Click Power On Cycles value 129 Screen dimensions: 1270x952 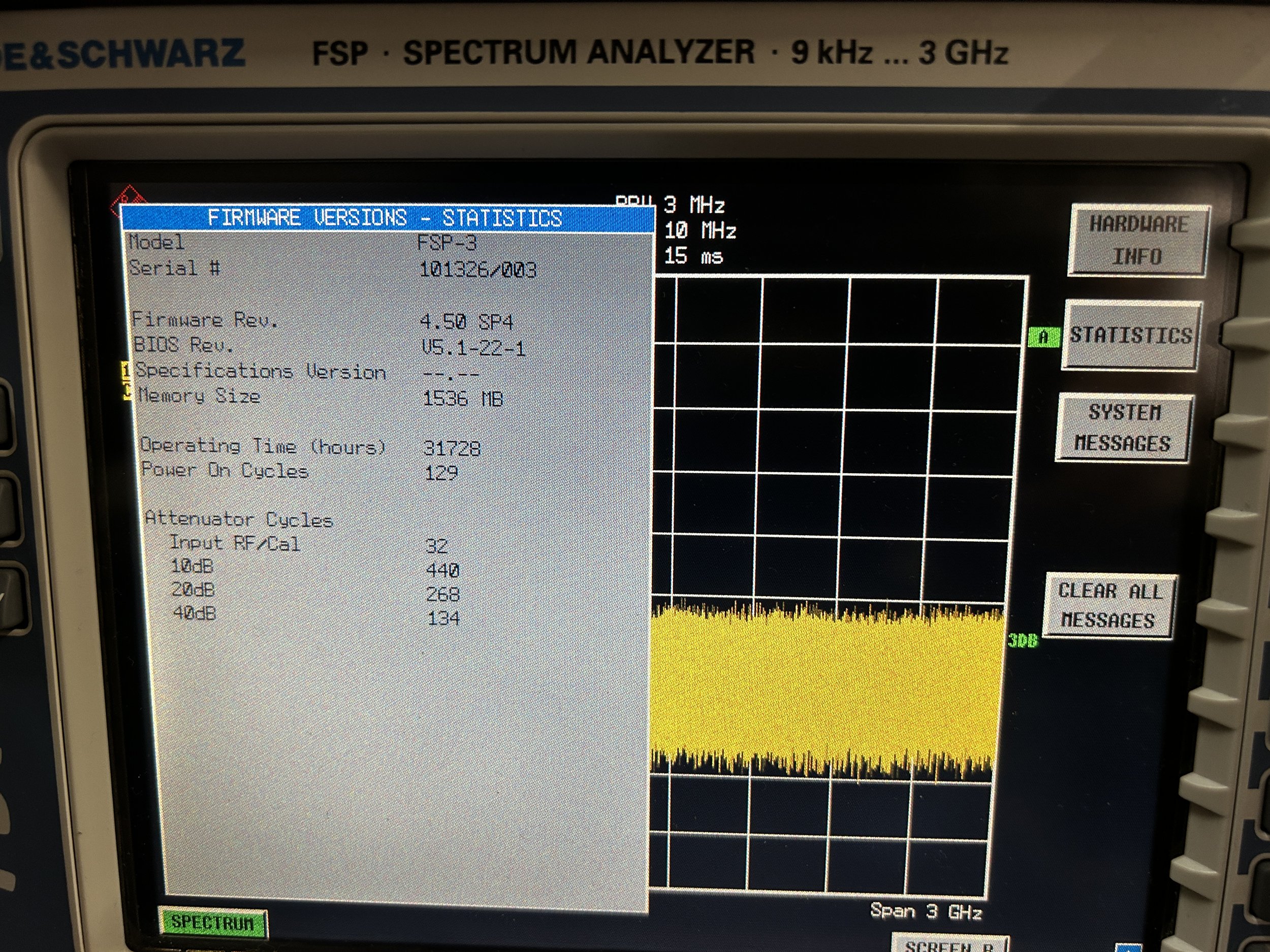(x=441, y=473)
